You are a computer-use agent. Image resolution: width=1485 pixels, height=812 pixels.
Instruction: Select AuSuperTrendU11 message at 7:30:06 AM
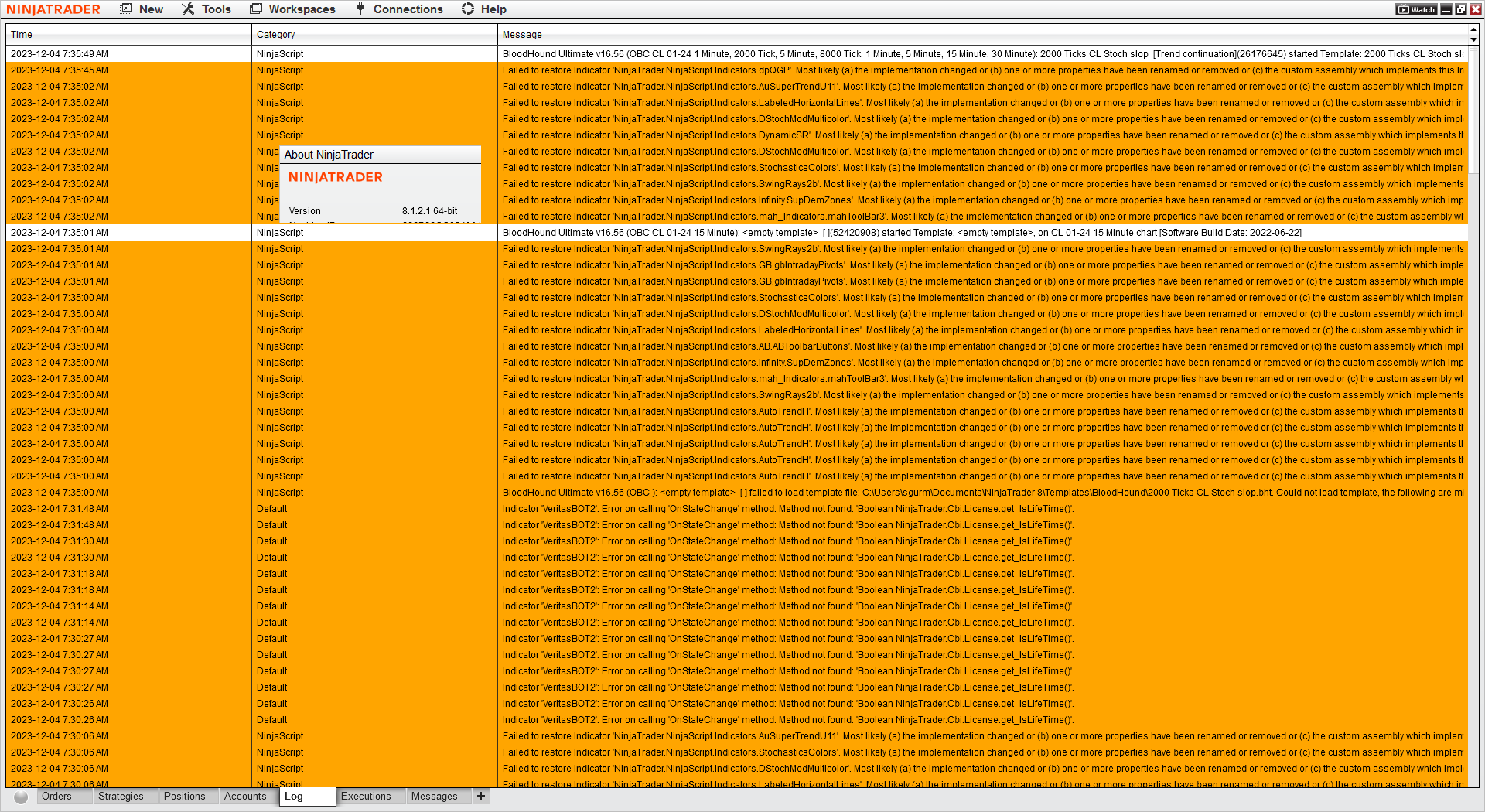[983, 736]
